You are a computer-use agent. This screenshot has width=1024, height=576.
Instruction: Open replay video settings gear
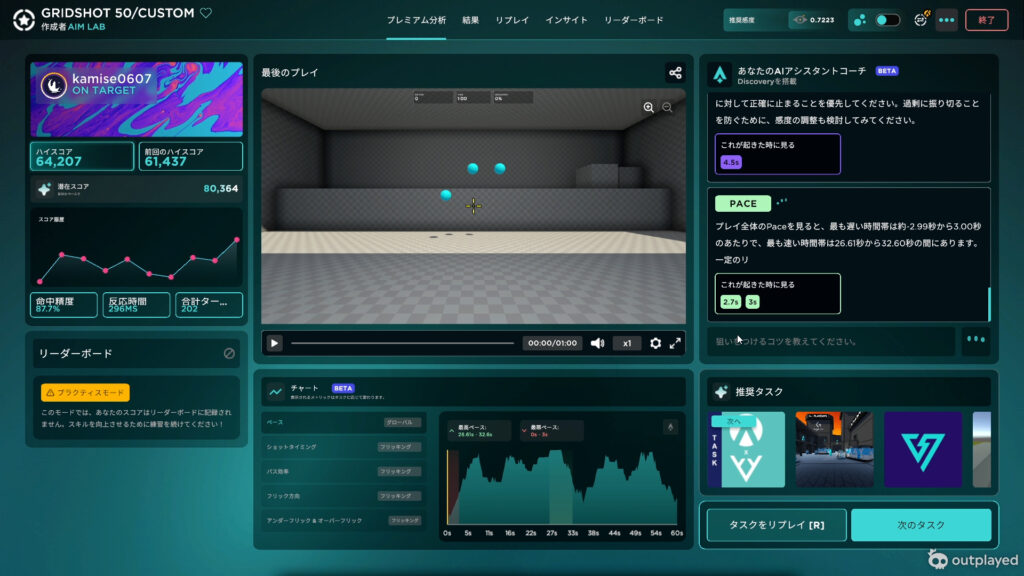coord(655,343)
